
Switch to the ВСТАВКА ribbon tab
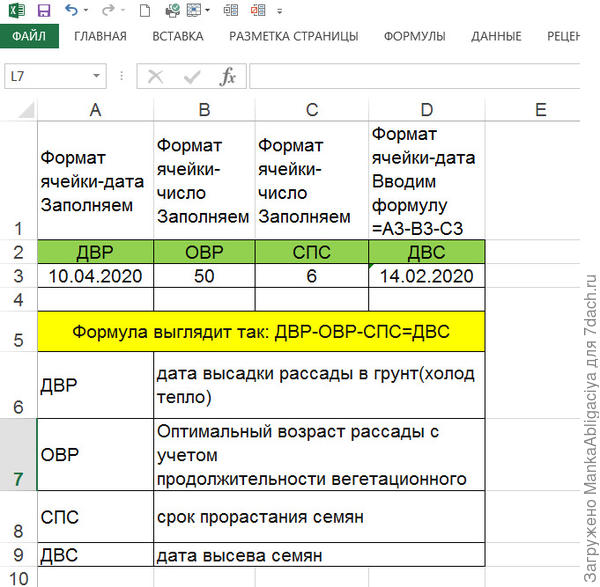(x=178, y=37)
